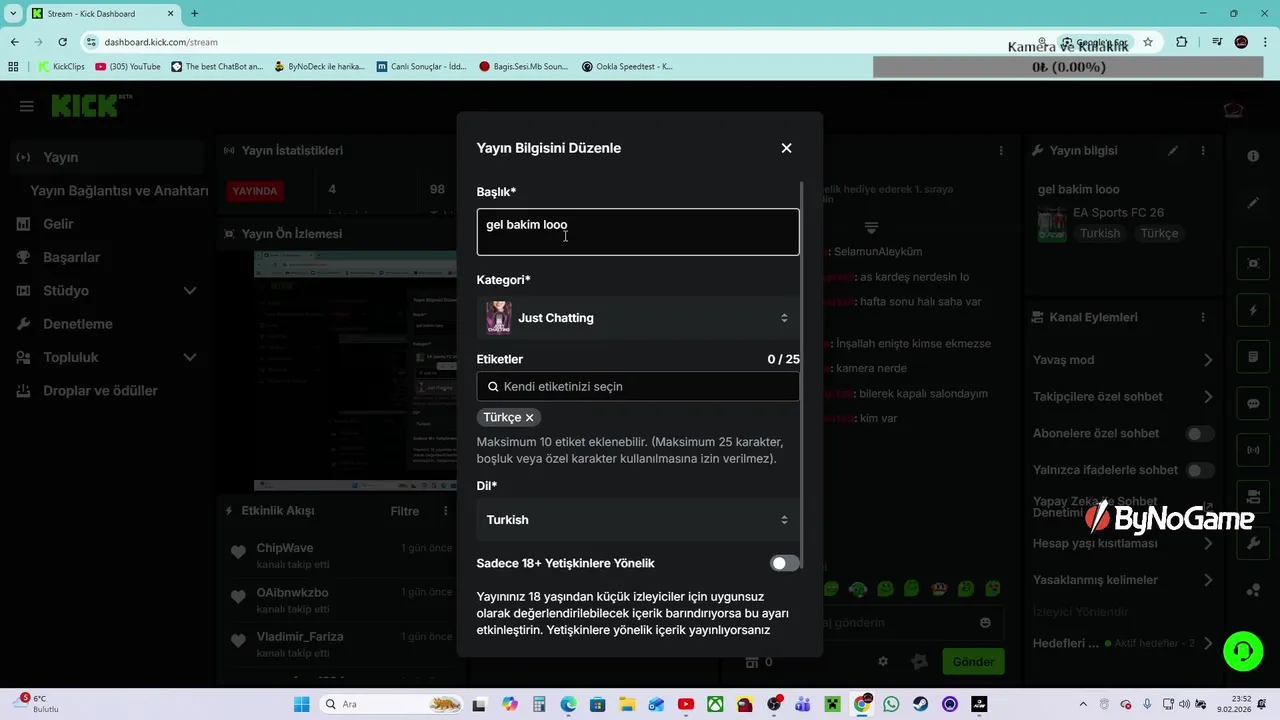1280x720 pixels.
Task: Open the green headset support button
Action: (1243, 651)
